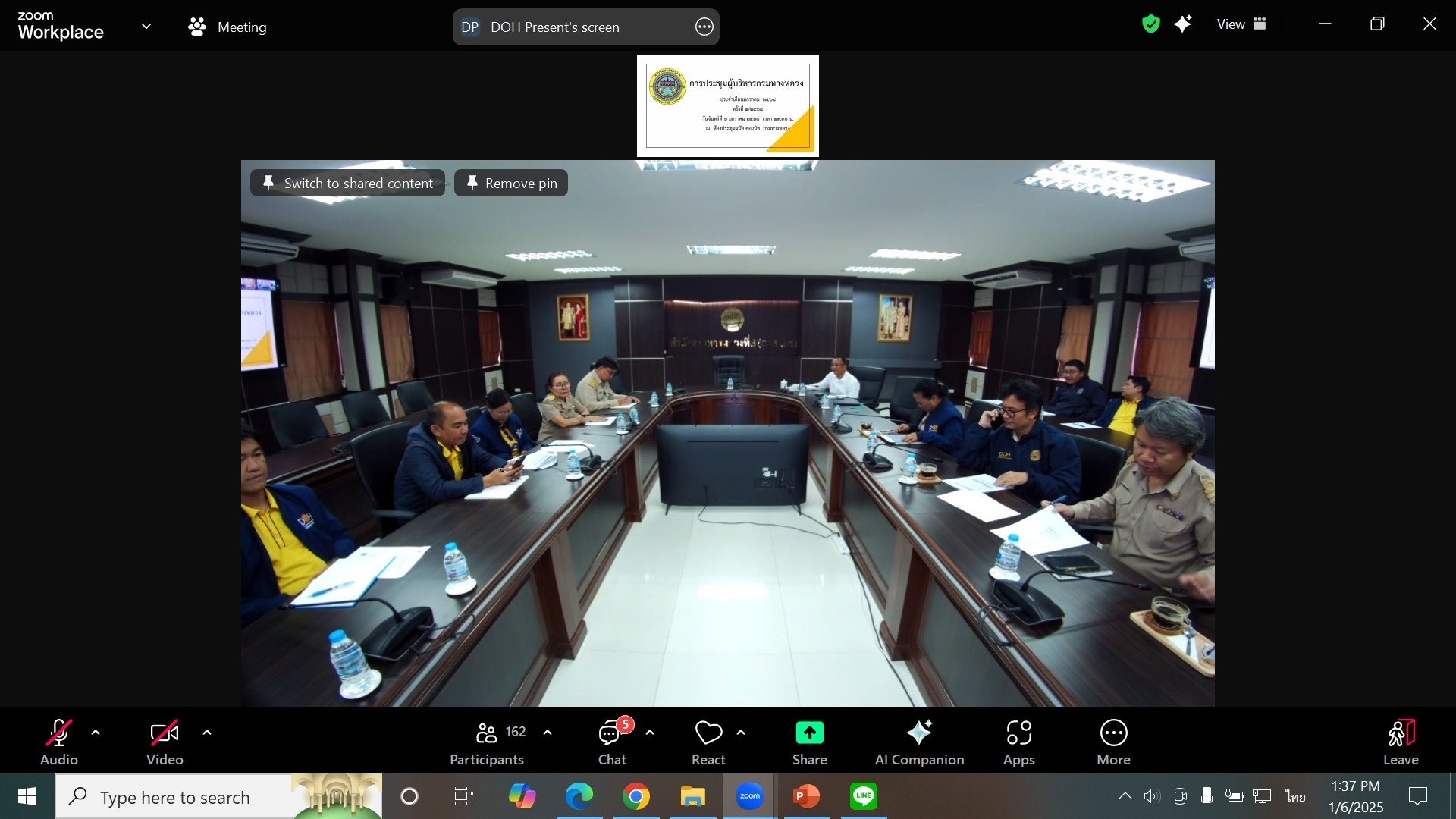Click the React heart icon
Viewport: 1456px width, 819px height.
point(708,733)
